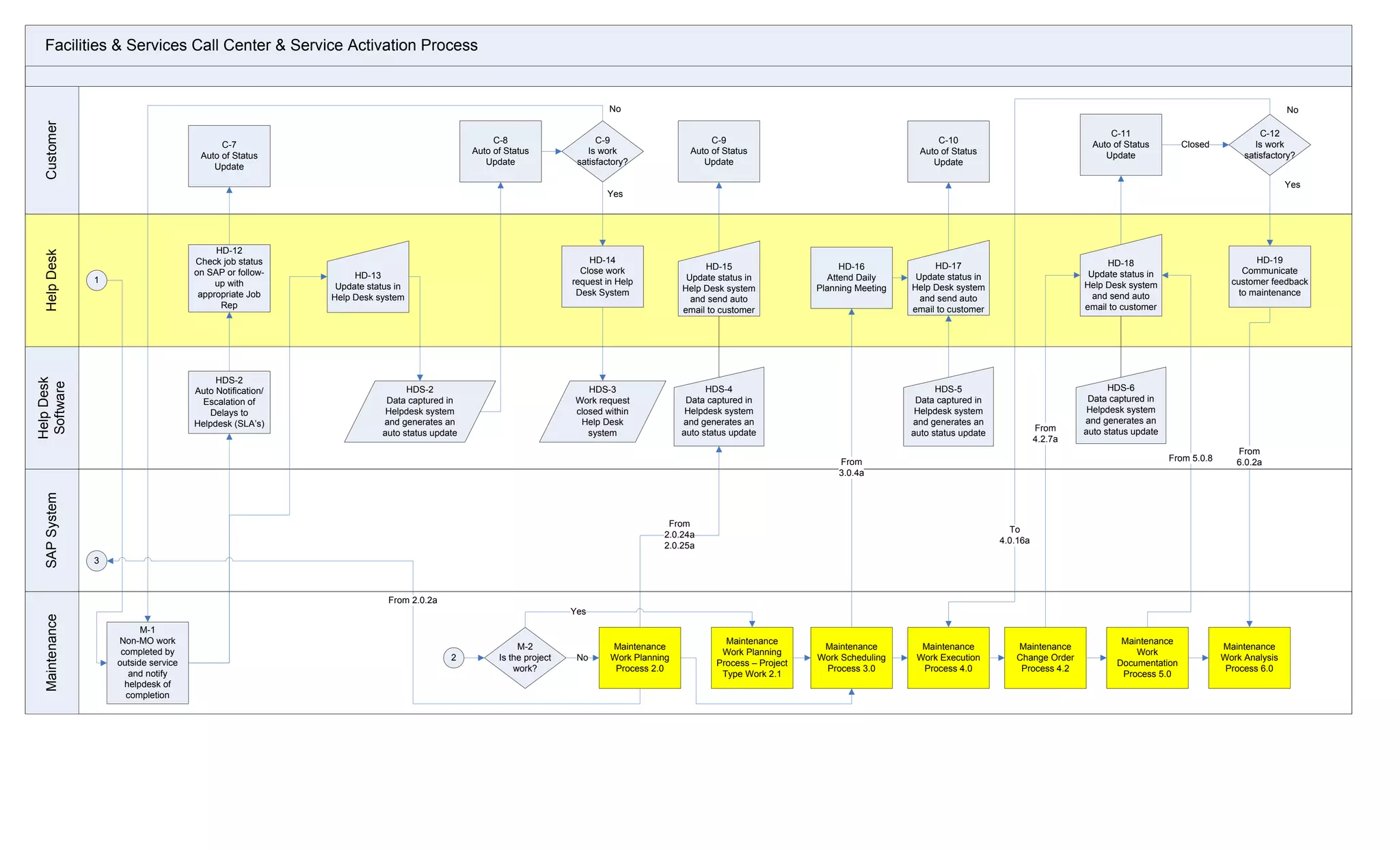The width and height of the screenshot is (1400, 850).
Task: Click the connector circle labeled 1
Action: point(96,280)
